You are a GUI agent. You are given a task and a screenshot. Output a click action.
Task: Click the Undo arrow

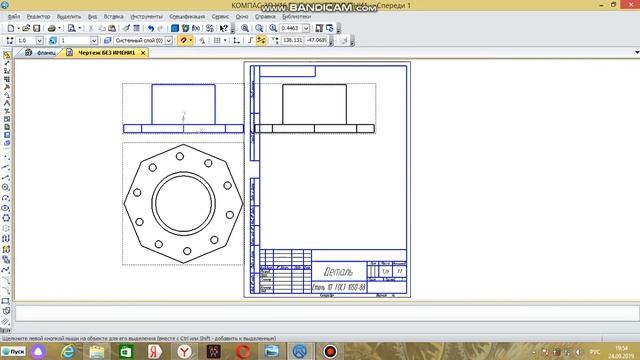[151, 28]
